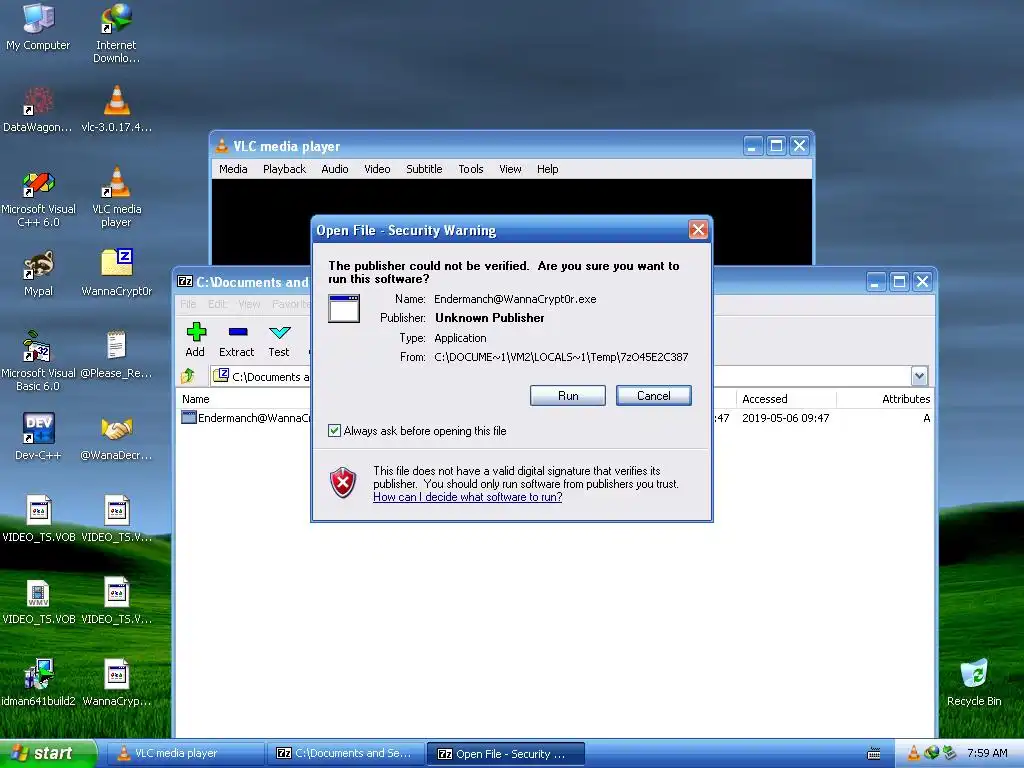
Task: Click globe network icon in system tray
Action: 931,753
